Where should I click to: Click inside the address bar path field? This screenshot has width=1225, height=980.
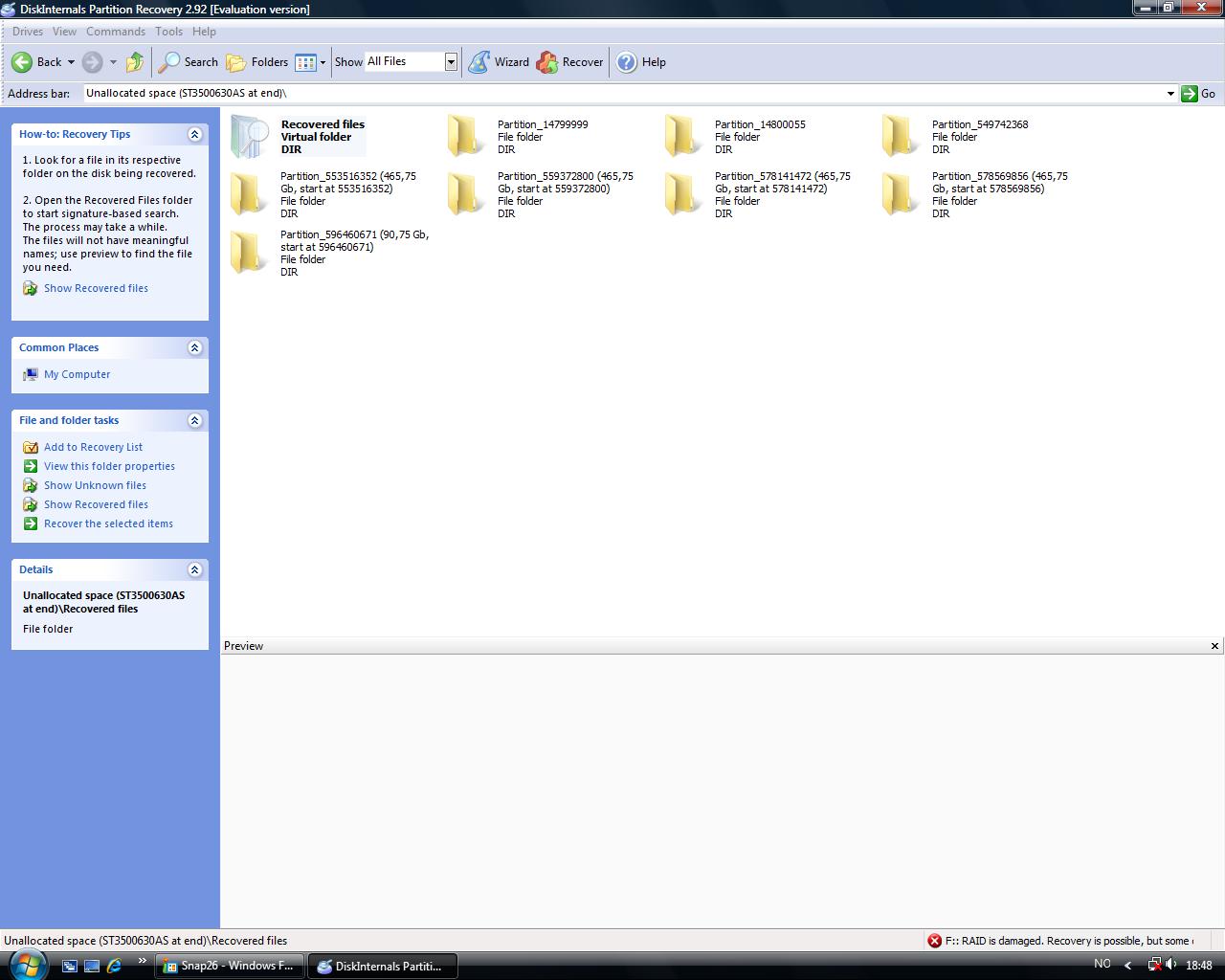point(622,93)
